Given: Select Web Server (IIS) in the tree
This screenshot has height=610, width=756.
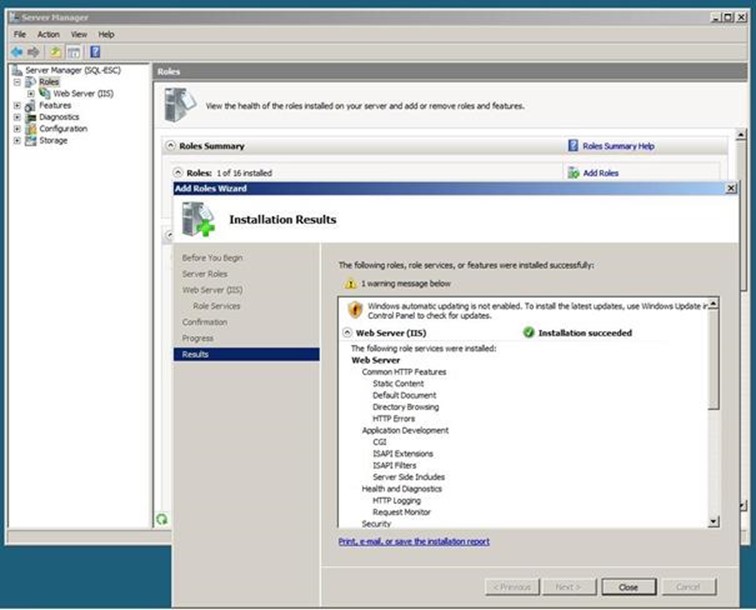Looking at the screenshot, I should (83, 94).
